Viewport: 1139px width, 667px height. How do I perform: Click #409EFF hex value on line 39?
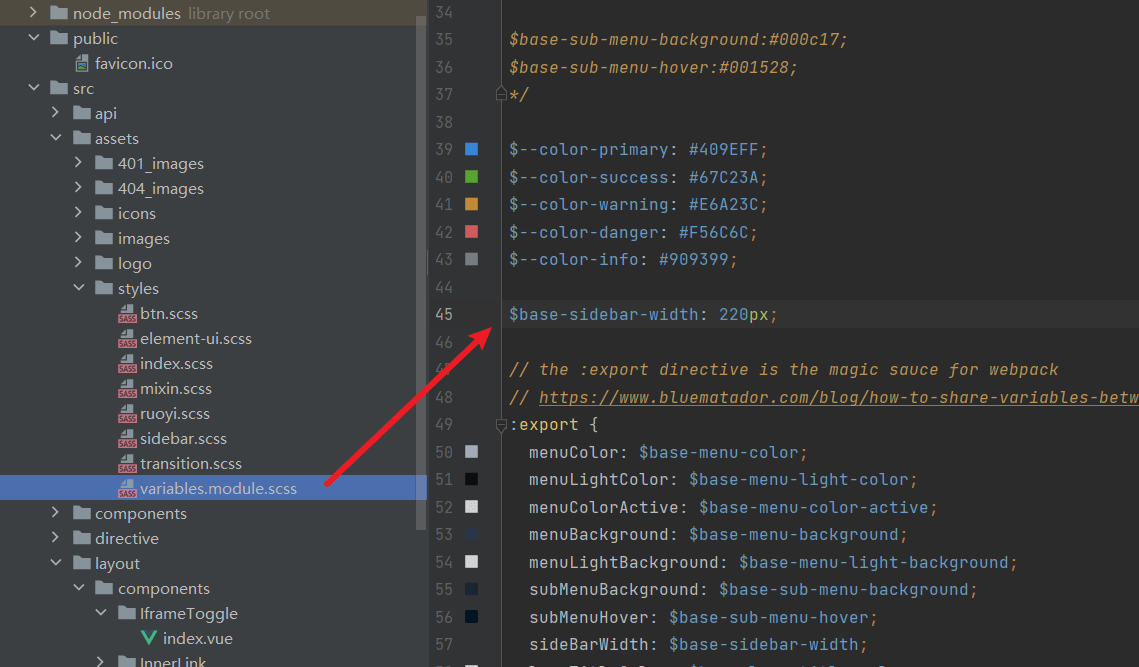click(x=723, y=150)
